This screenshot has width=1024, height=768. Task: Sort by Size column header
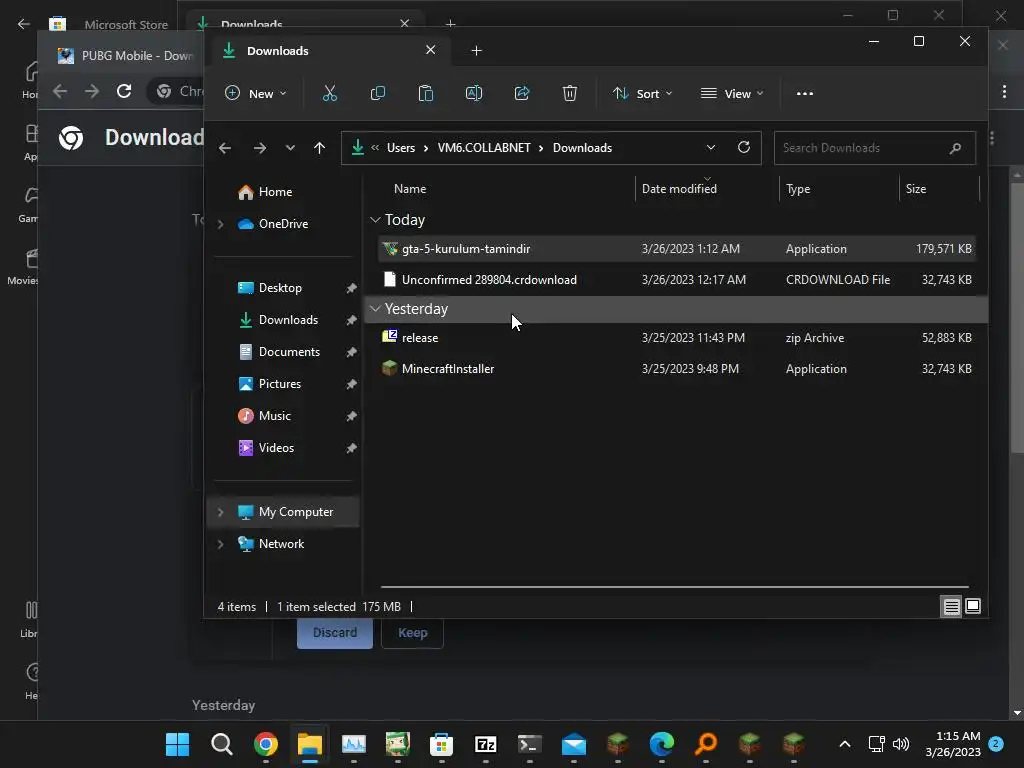(916, 189)
